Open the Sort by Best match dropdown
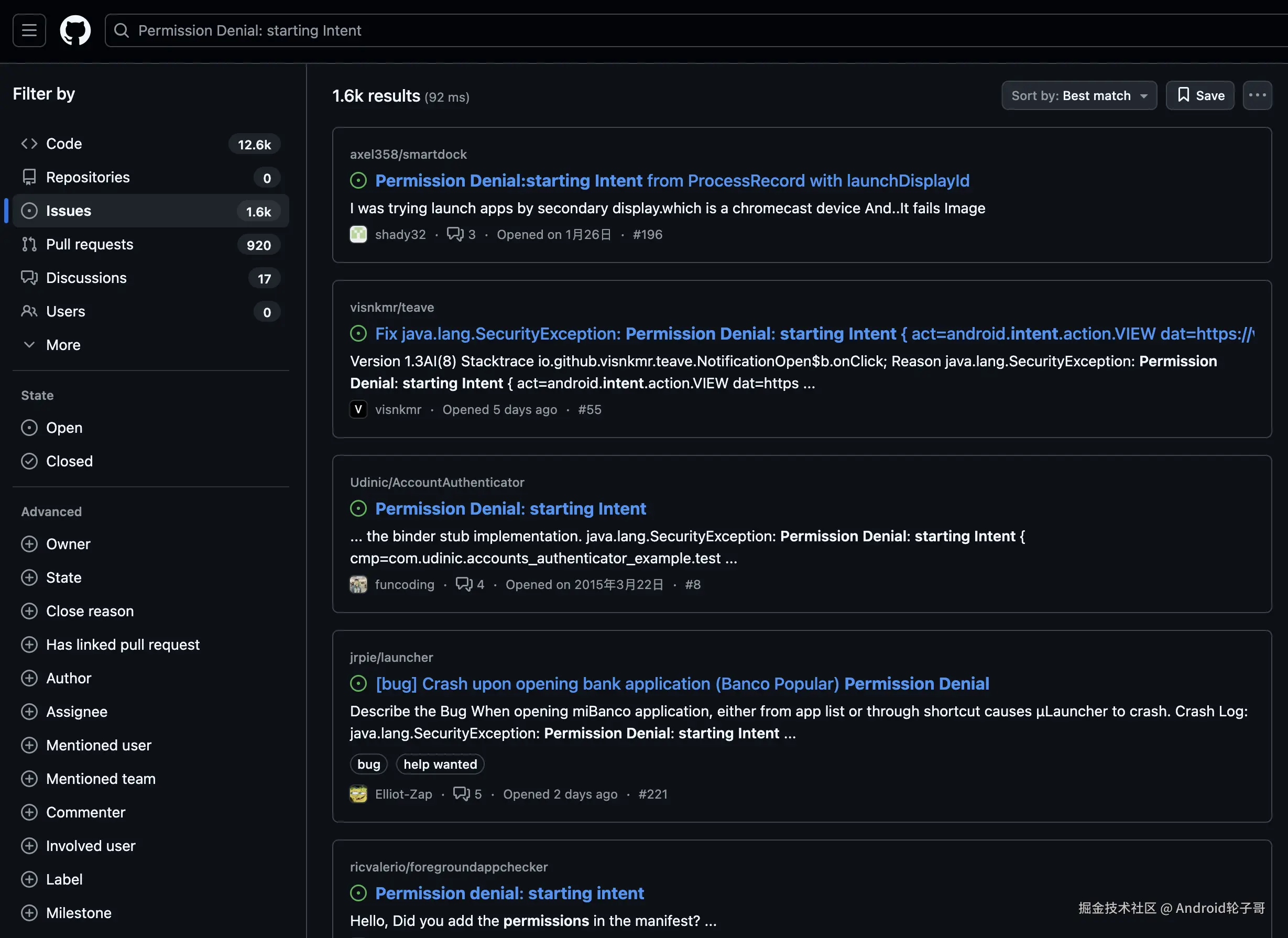 (1078, 95)
